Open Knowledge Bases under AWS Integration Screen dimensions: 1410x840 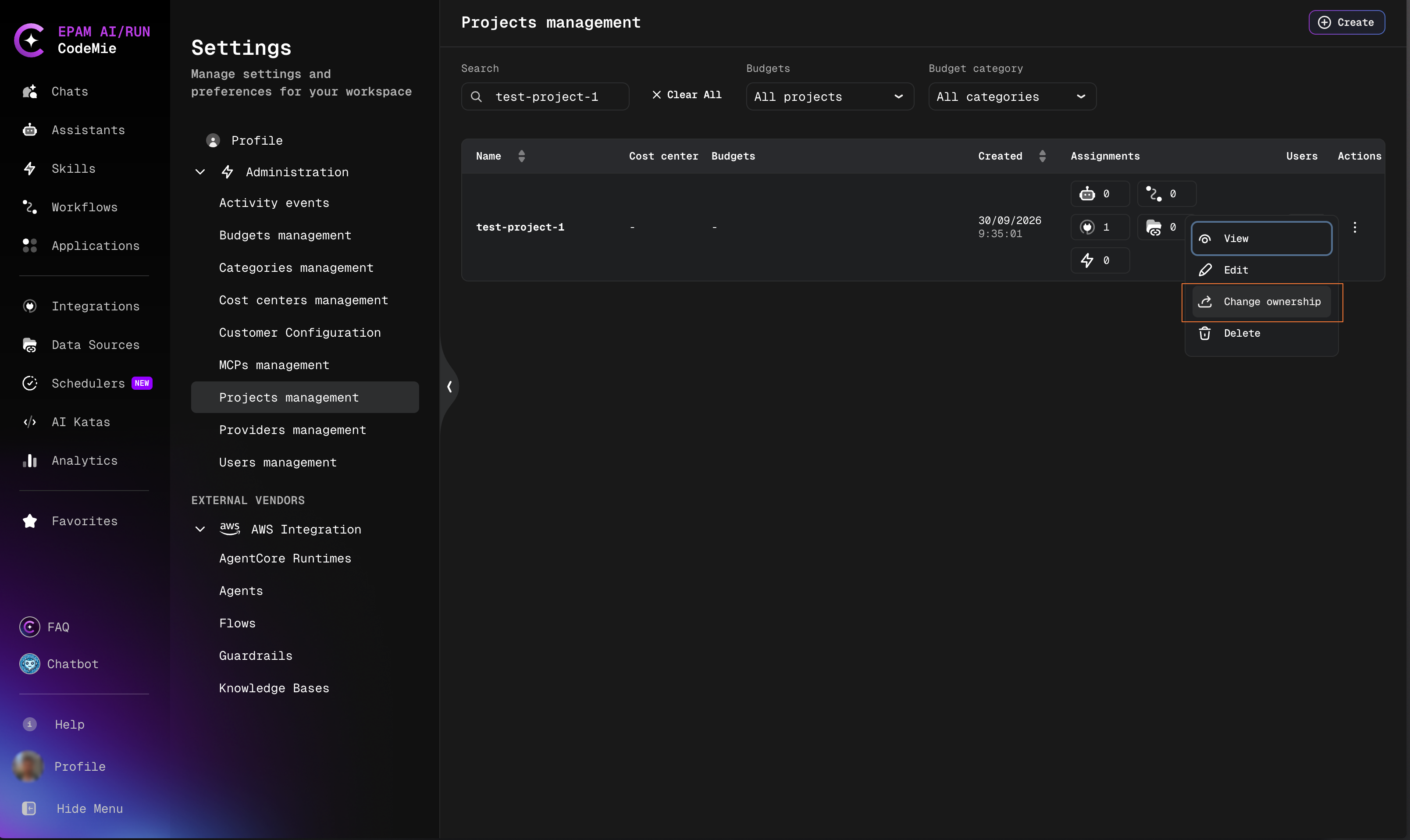tap(305, 688)
